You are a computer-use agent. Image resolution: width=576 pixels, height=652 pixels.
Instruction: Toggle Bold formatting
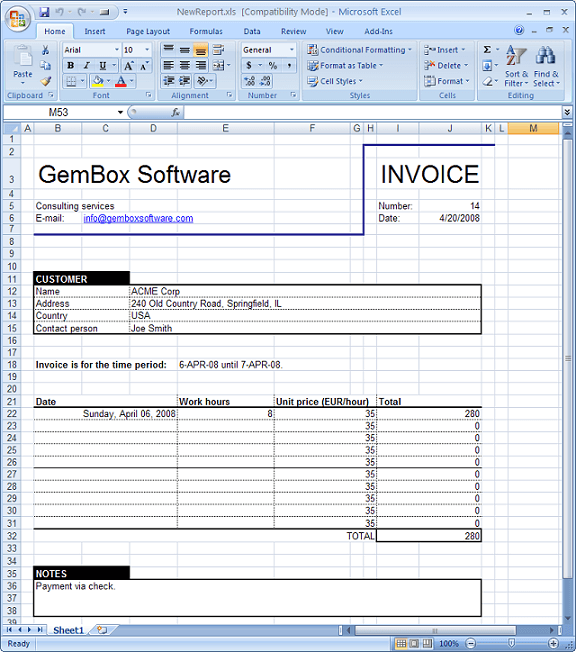point(71,65)
